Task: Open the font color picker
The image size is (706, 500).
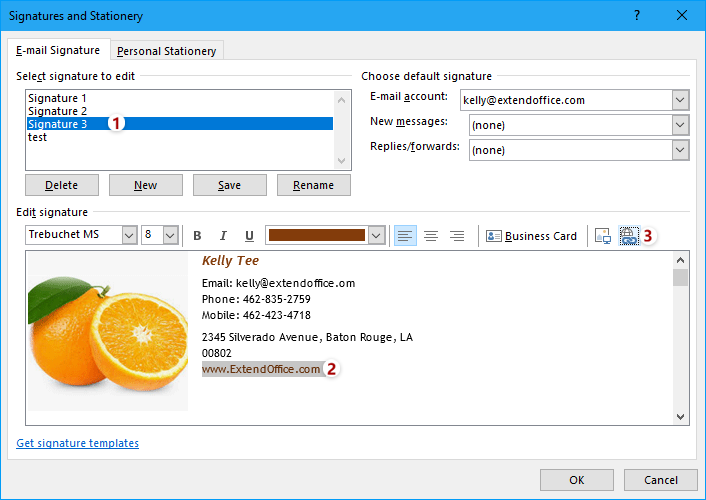Action: [x=376, y=236]
